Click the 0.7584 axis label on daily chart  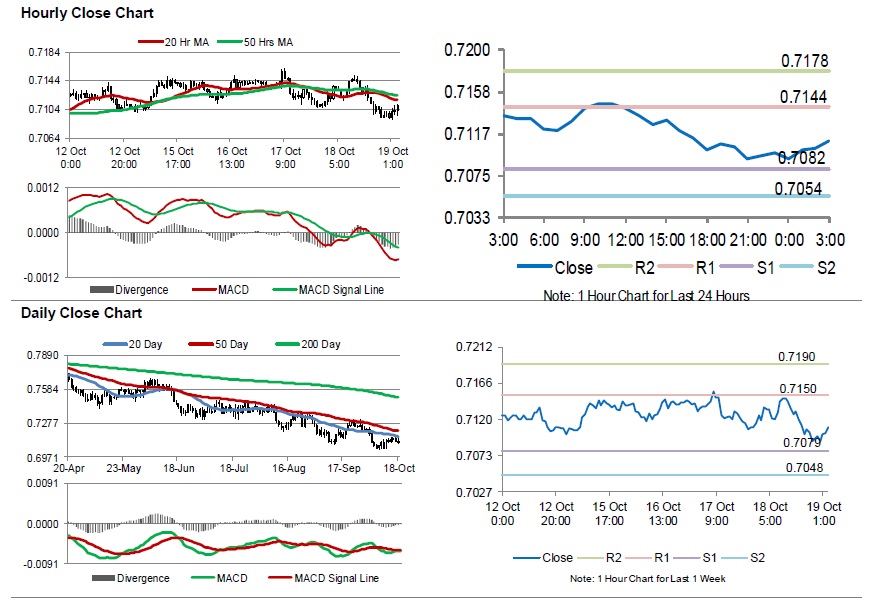(43, 389)
